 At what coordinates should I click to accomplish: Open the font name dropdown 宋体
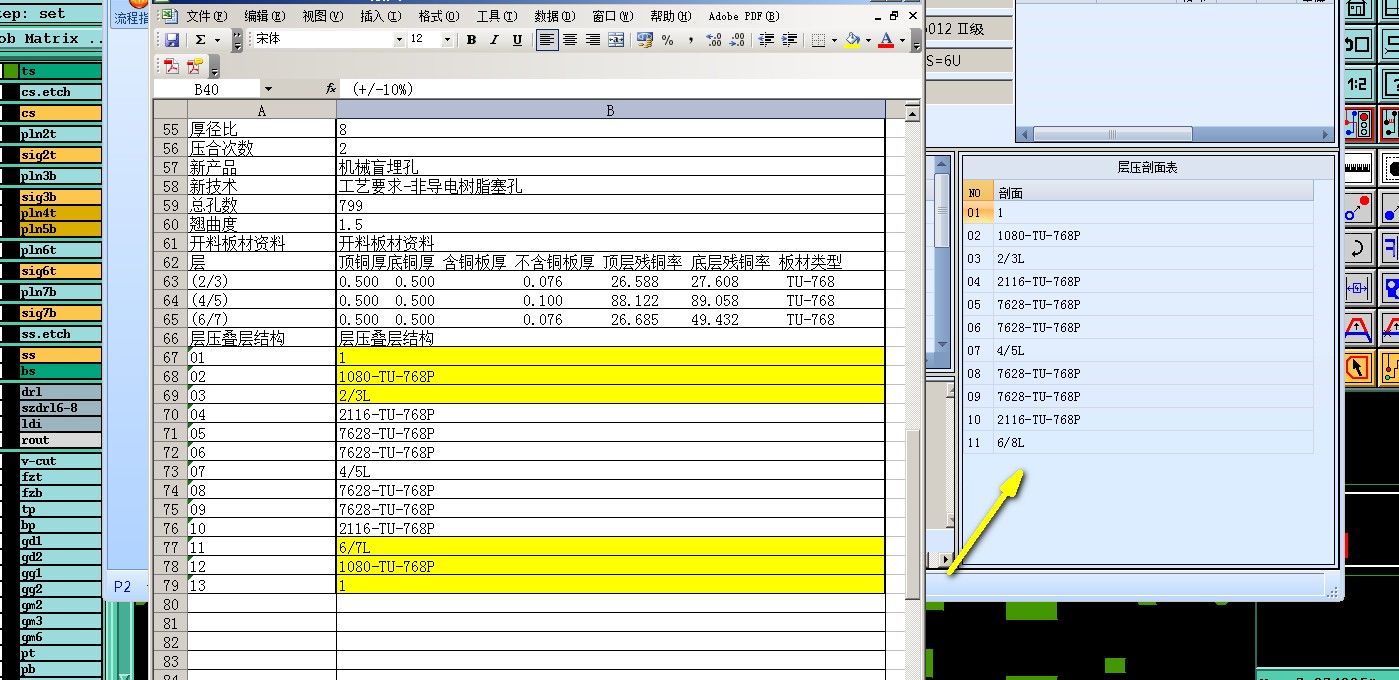[x=399, y=40]
